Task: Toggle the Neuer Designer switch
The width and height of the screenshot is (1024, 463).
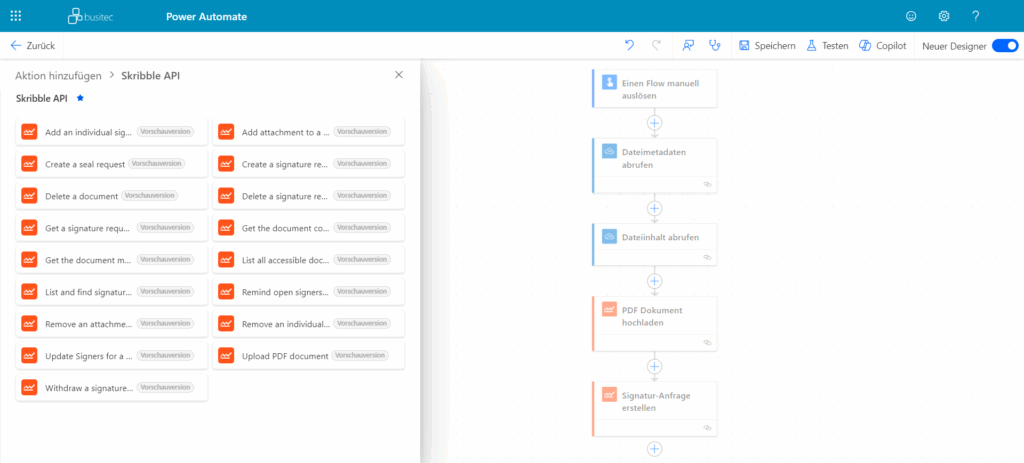Action: [1004, 46]
